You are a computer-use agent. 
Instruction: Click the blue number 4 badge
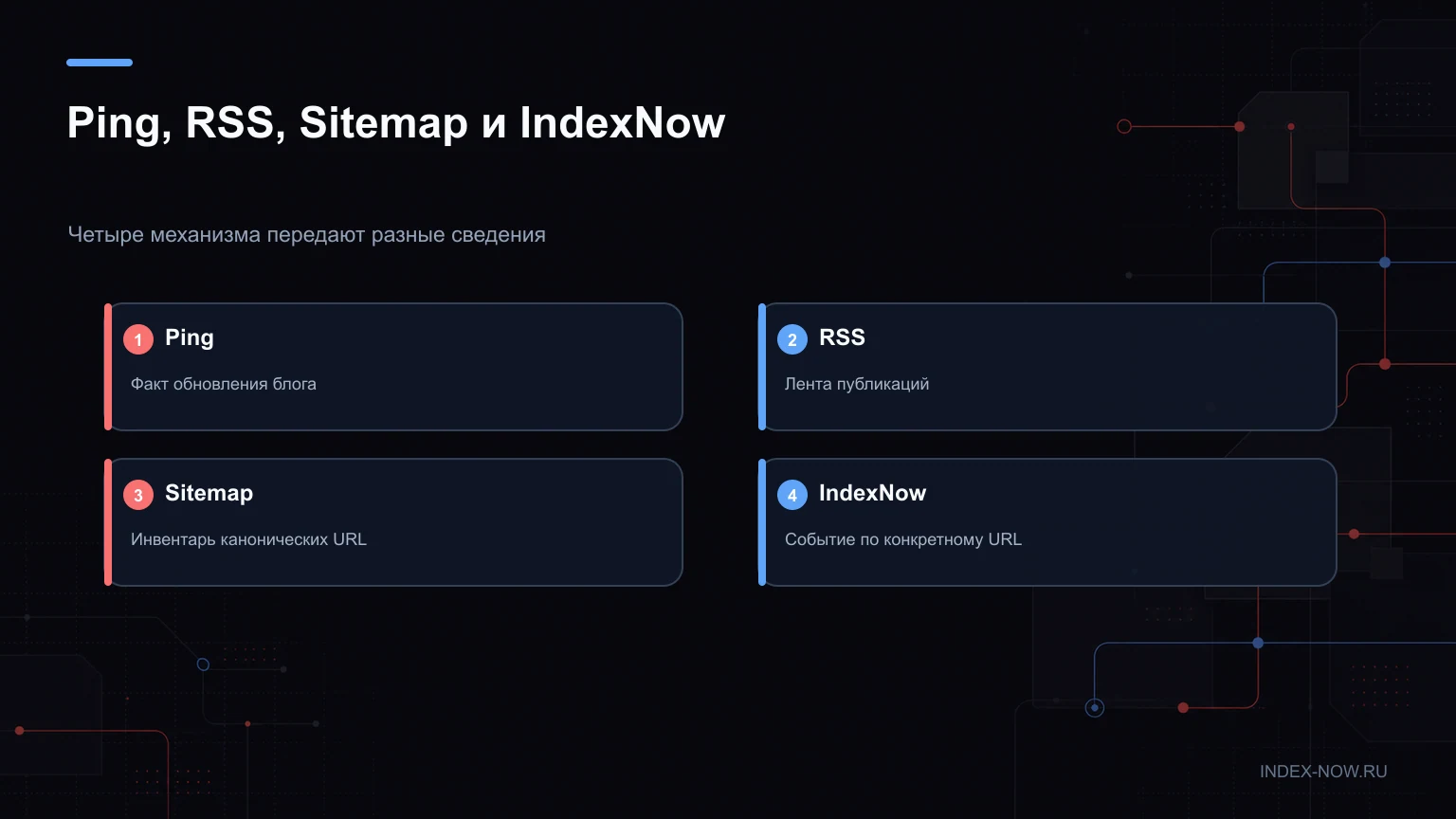coord(792,495)
